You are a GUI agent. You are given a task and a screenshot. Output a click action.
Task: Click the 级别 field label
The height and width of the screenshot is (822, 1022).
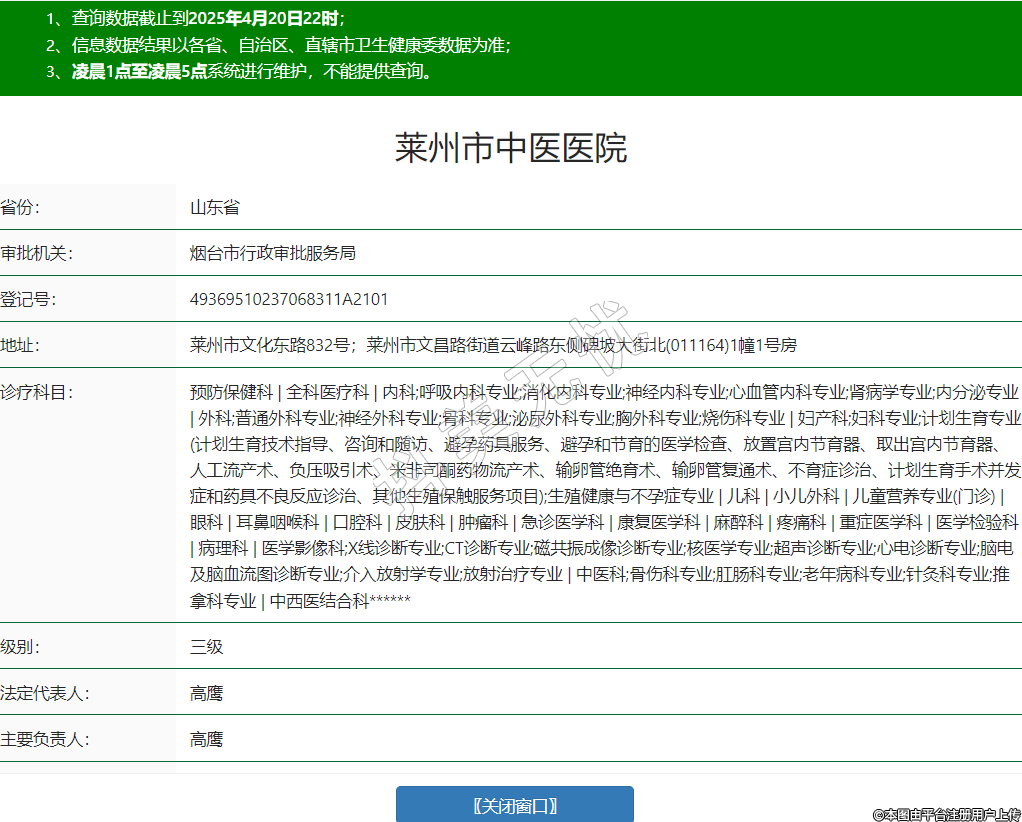(21, 647)
